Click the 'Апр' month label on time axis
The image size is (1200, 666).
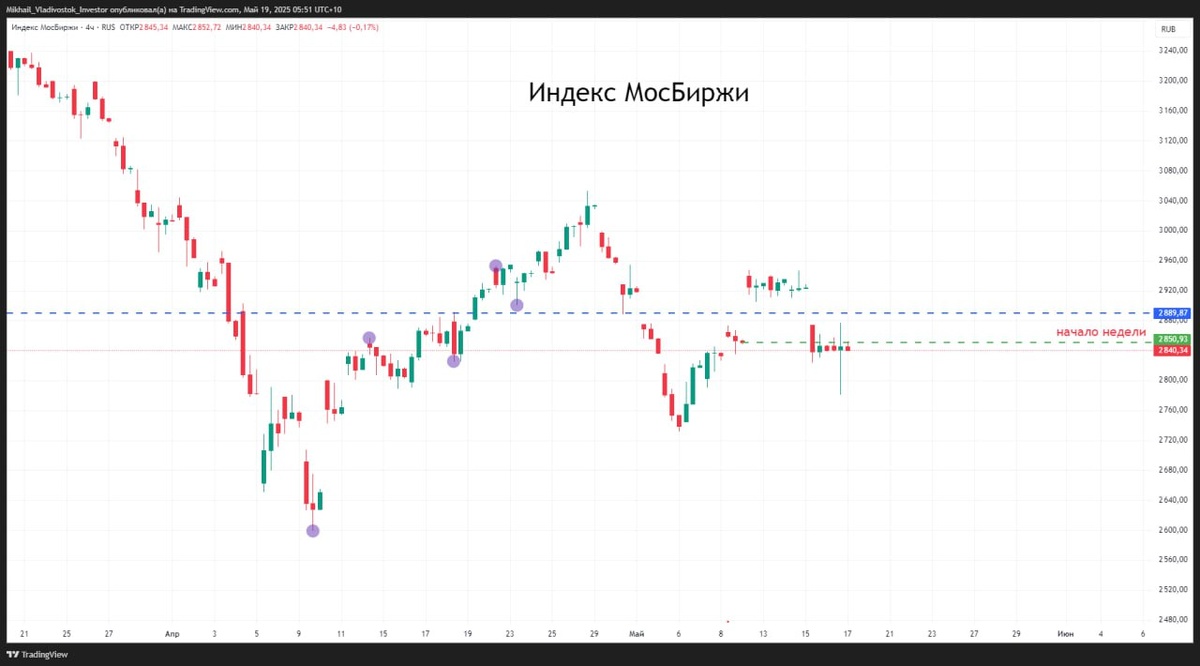(x=172, y=634)
